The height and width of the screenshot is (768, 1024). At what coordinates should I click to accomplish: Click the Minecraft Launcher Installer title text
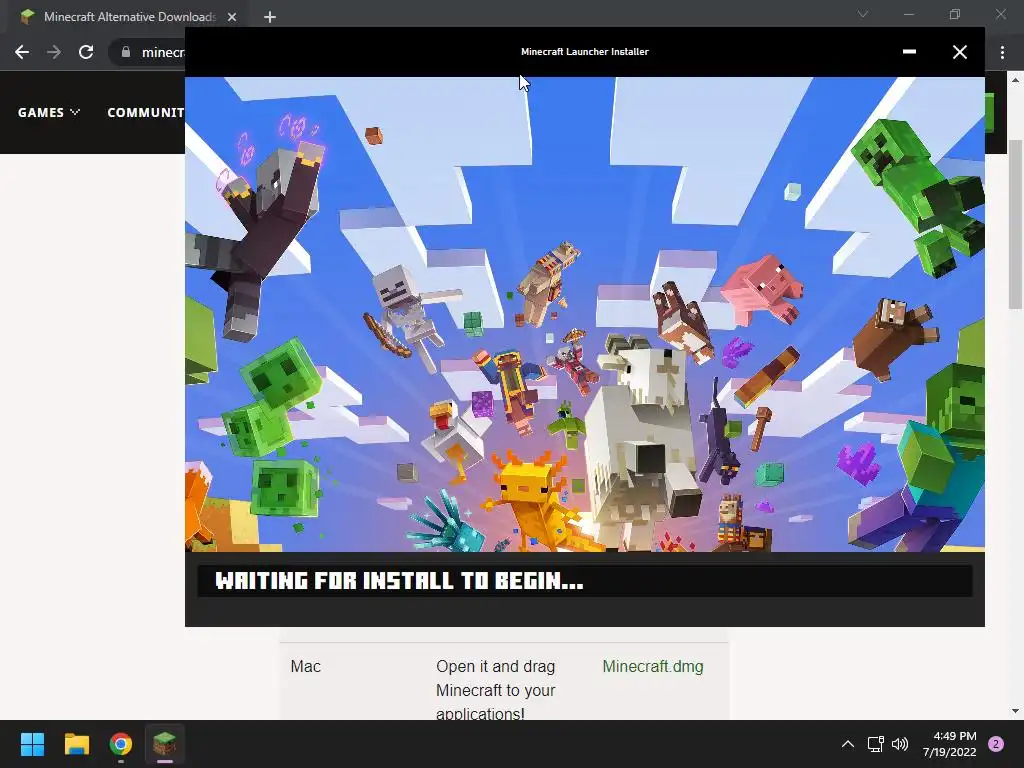click(x=584, y=52)
